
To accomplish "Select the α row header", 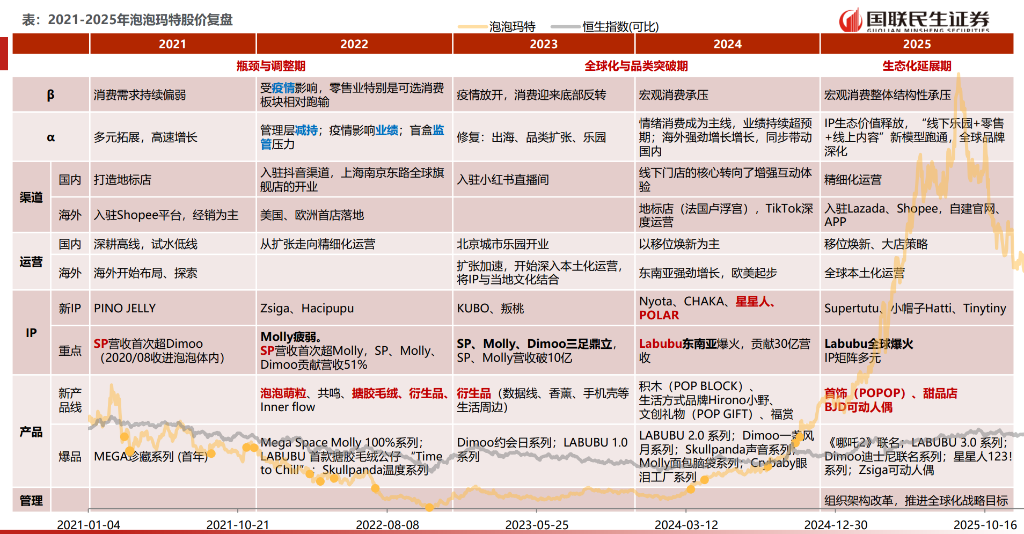I will pyautogui.click(x=50, y=137).
